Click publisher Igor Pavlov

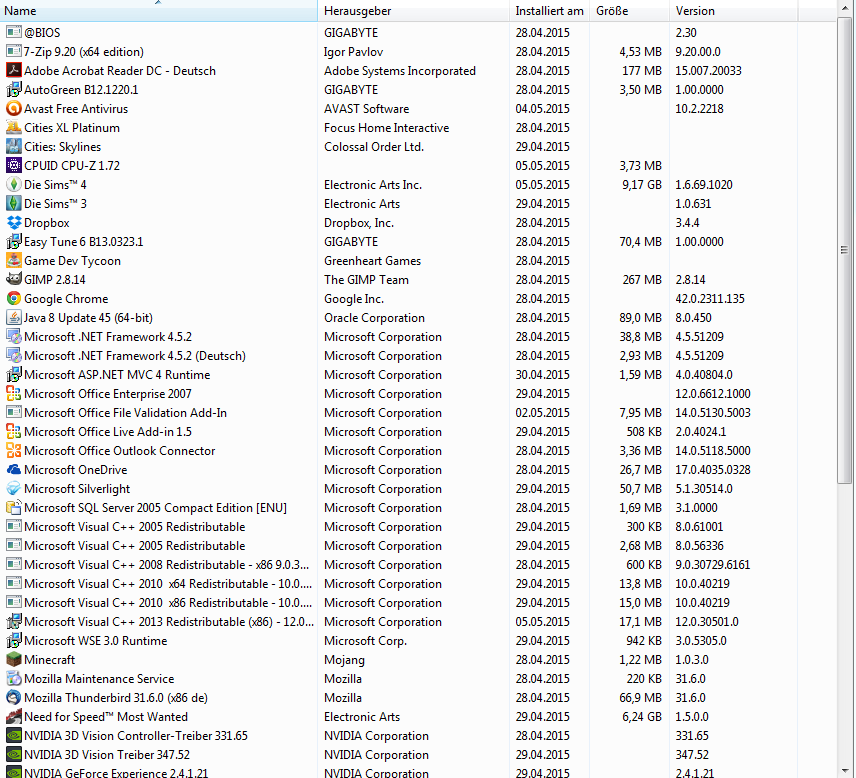[353, 51]
